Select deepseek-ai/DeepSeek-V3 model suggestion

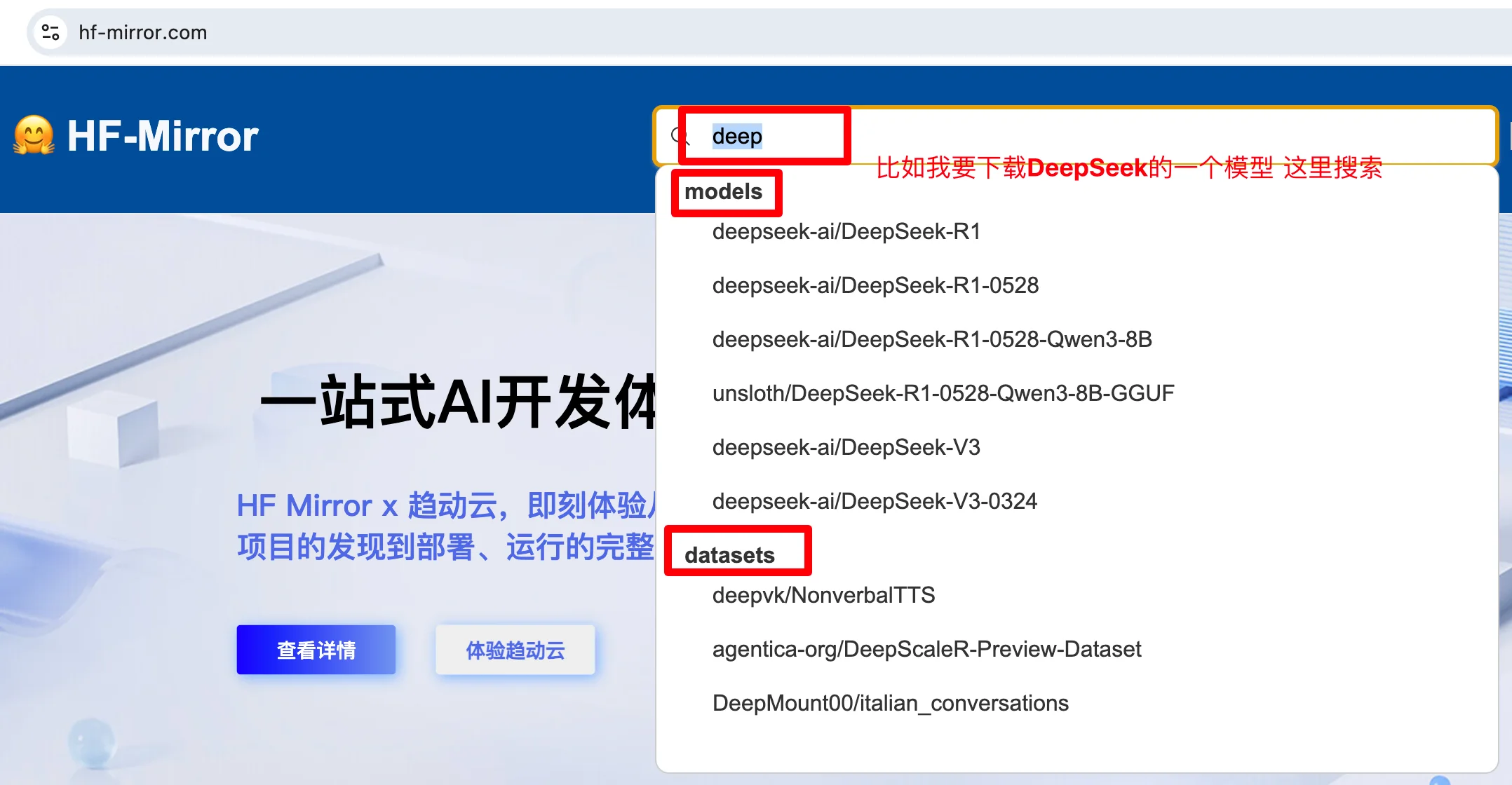pos(846,447)
